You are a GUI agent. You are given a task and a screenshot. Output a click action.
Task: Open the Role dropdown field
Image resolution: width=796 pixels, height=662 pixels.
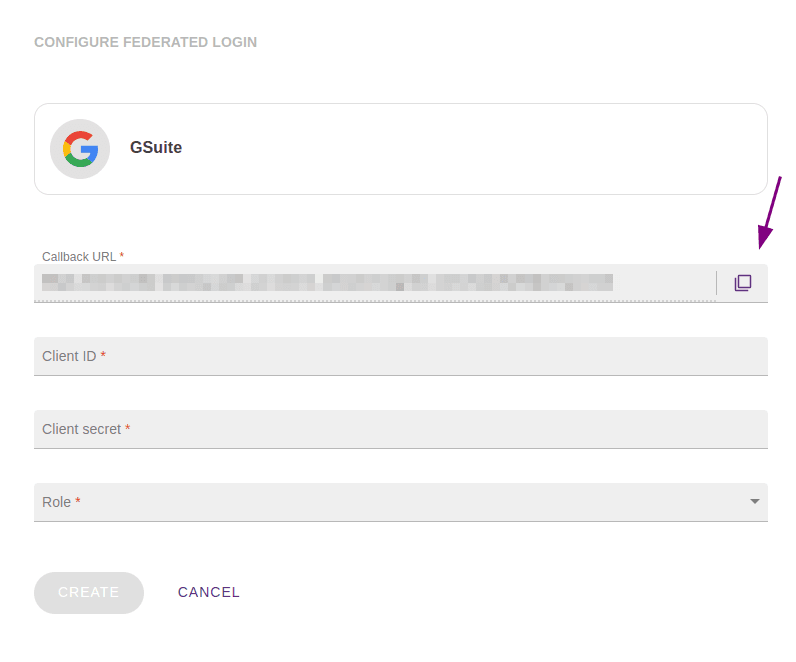click(400, 502)
